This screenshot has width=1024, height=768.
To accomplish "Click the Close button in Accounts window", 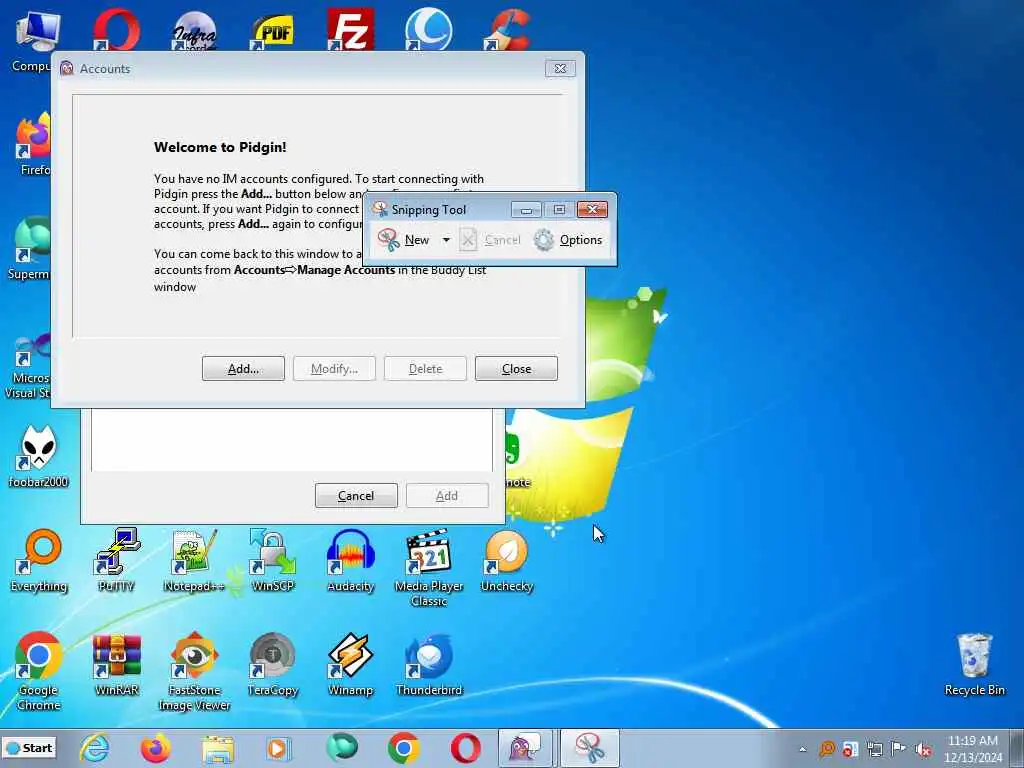I will [516, 368].
